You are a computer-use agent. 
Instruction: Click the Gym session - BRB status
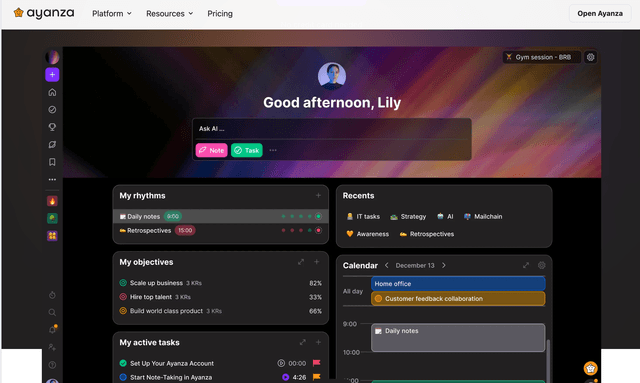click(542, 57)
